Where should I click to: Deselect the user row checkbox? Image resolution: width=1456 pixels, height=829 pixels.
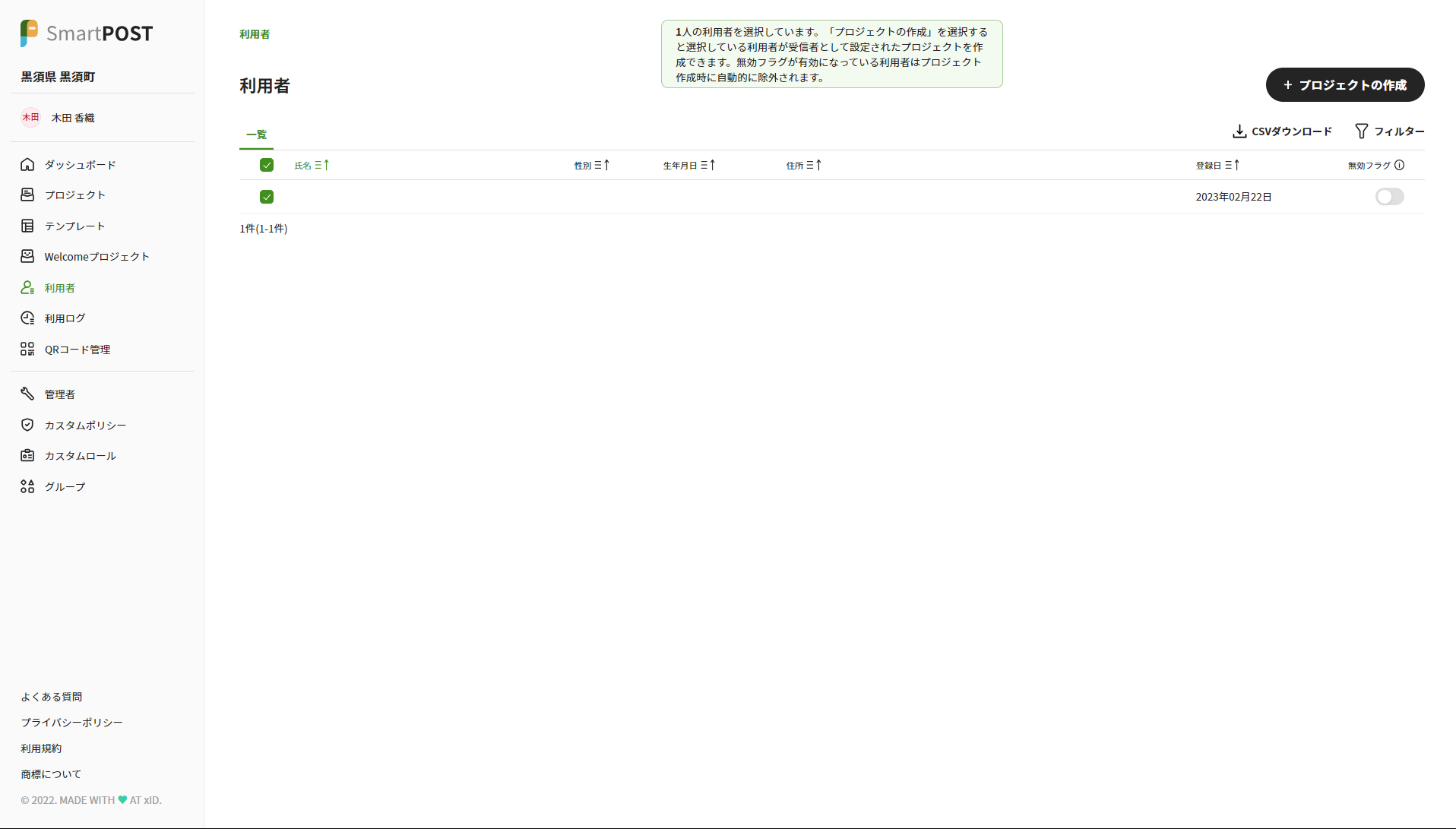tap(267, 197)
